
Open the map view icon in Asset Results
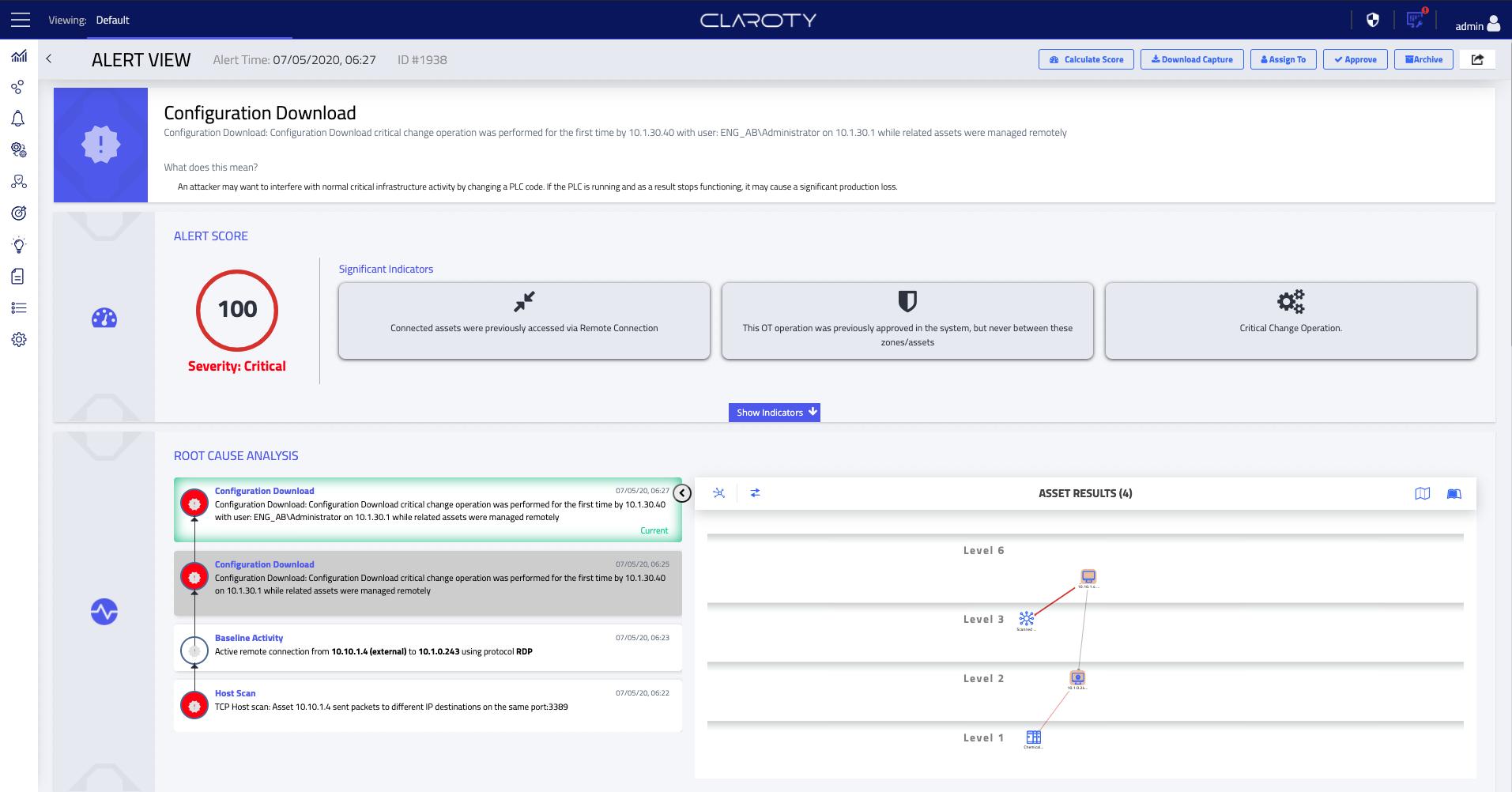click(x=1422, y=493)
